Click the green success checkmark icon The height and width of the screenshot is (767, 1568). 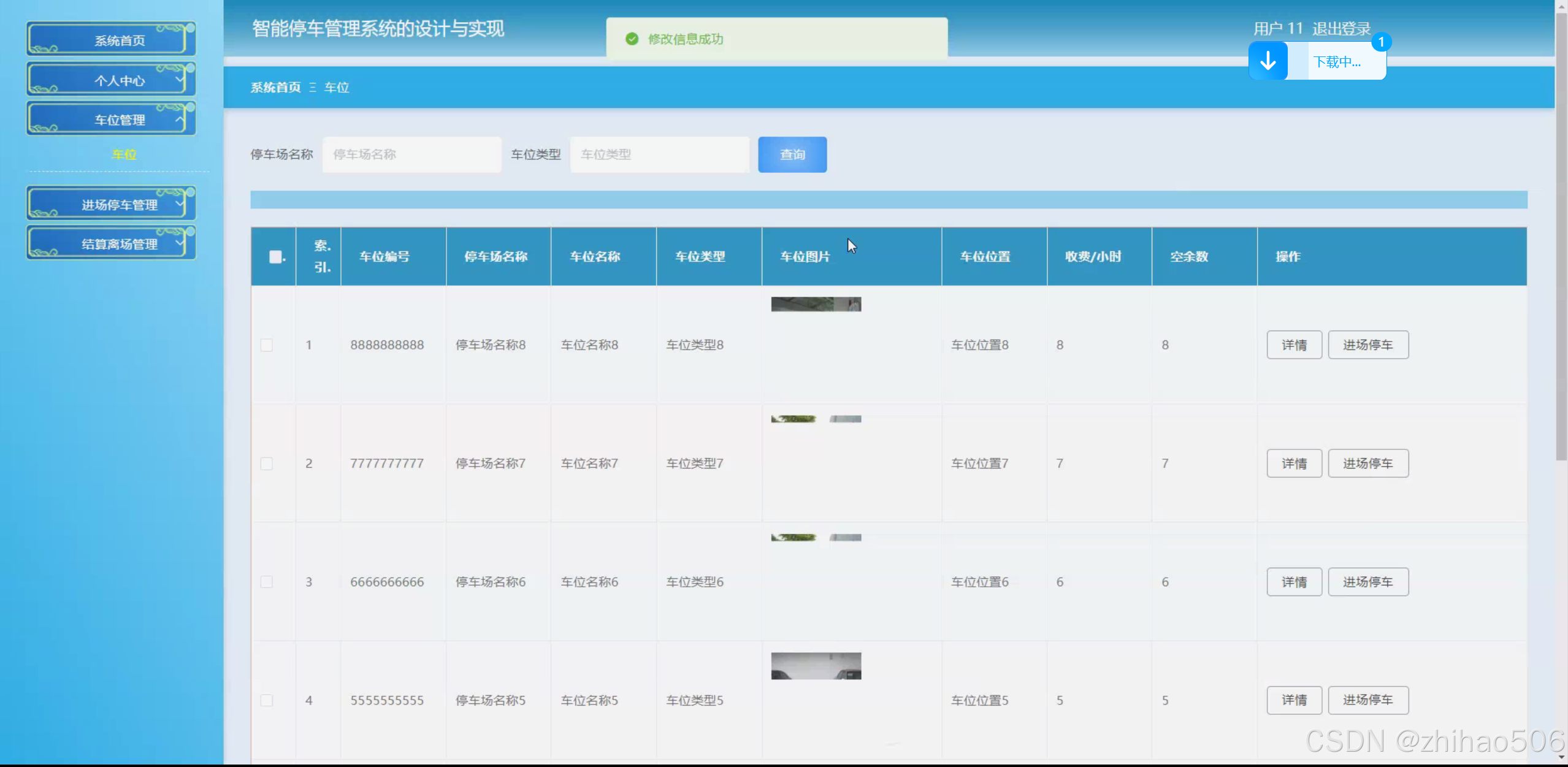632,39
